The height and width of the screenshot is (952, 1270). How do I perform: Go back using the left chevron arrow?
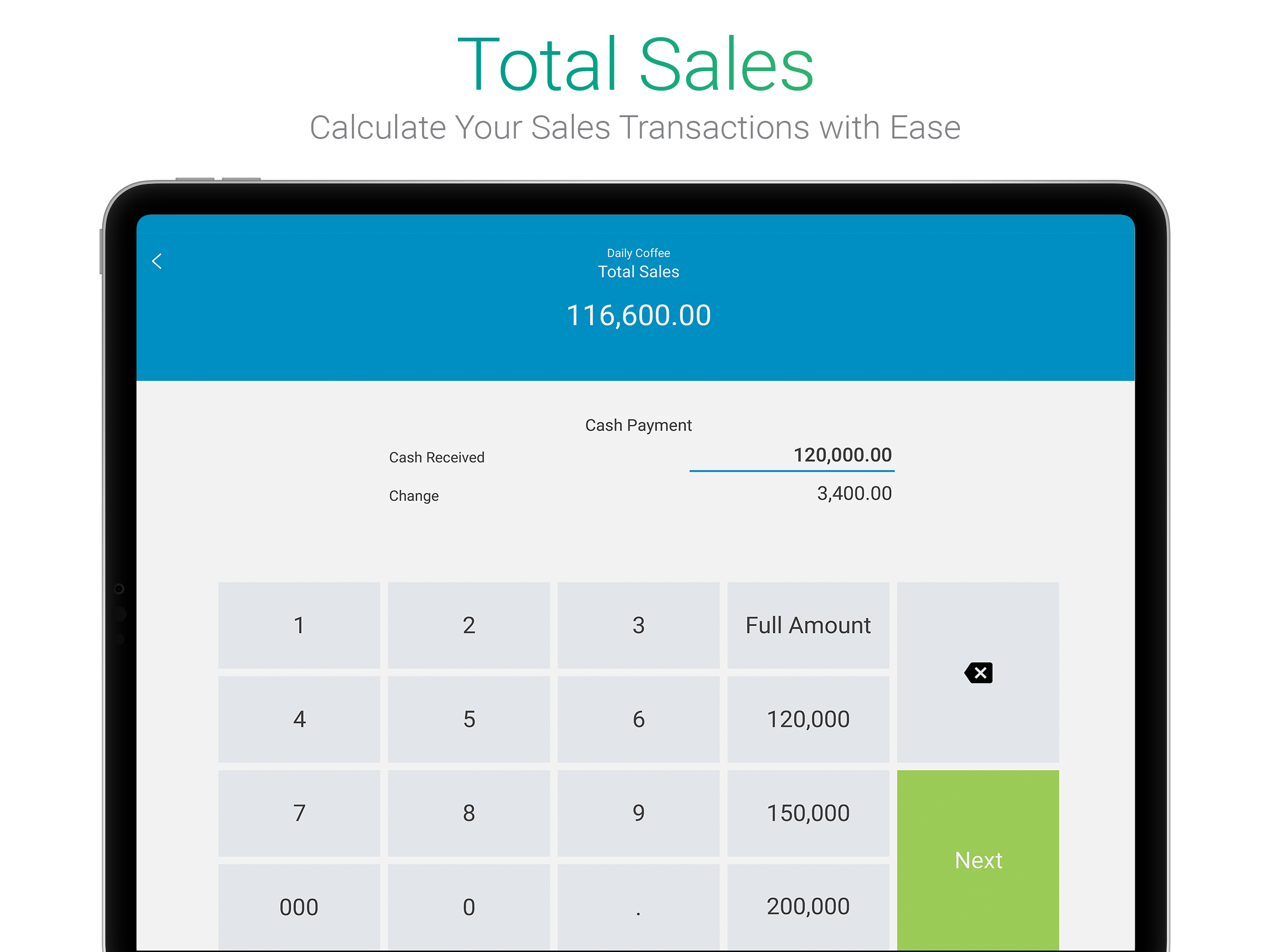(x=157, y=261)
